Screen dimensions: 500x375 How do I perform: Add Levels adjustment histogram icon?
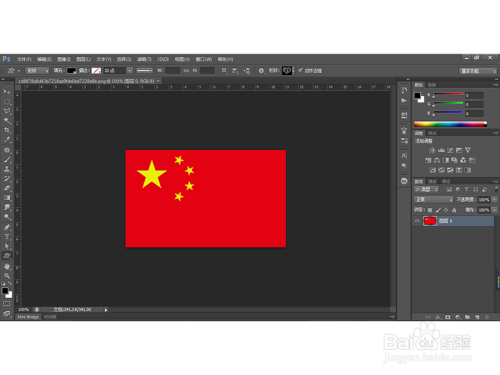tap(441, 150)
